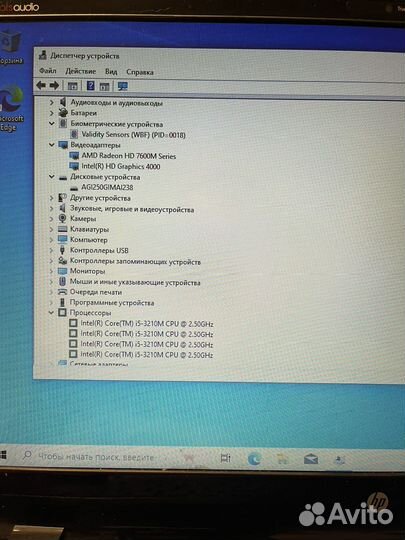
Task: Select the Компьютер category text
Action: 89,240
